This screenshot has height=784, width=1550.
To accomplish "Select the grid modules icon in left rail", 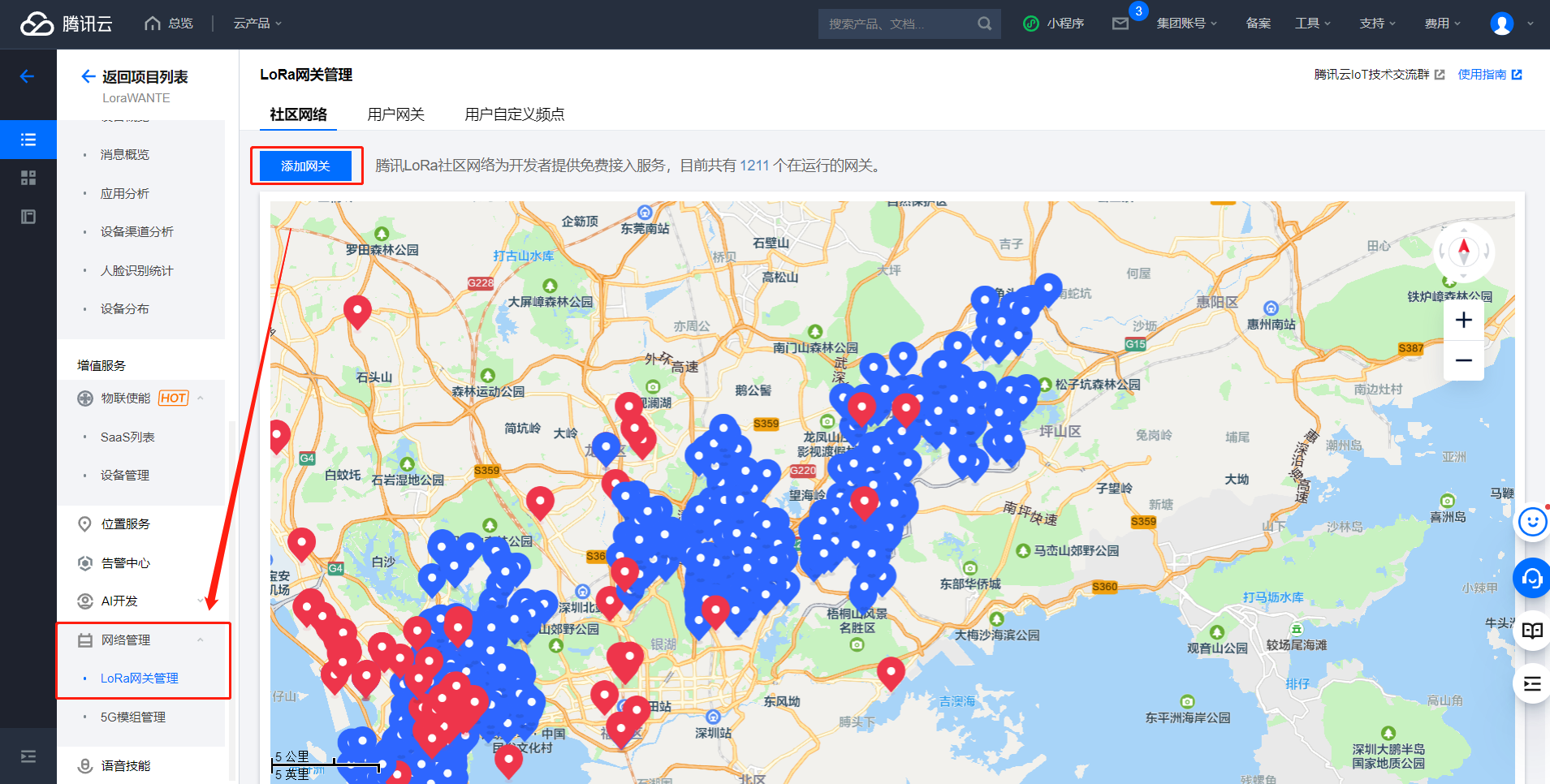I will (x=28, y=178).
